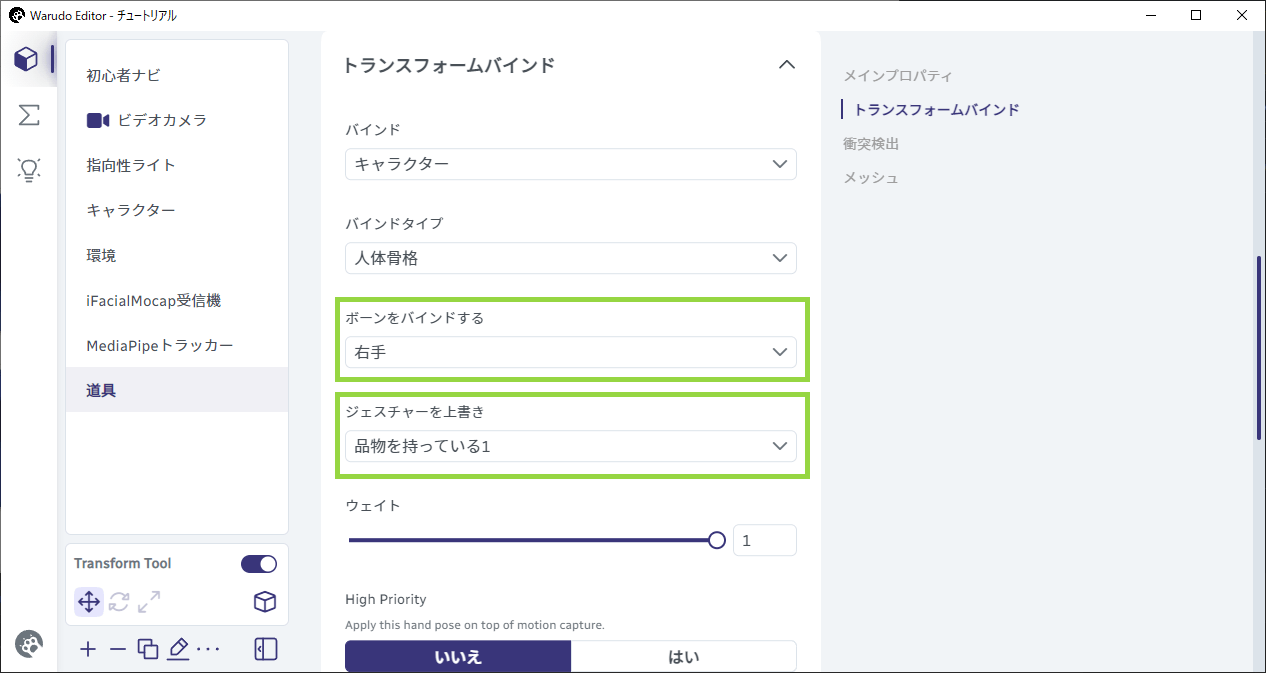Open the ボーンをバインドする dropdown
The height and width of the screenshot is (673, 1266).
tap(571, 352)
